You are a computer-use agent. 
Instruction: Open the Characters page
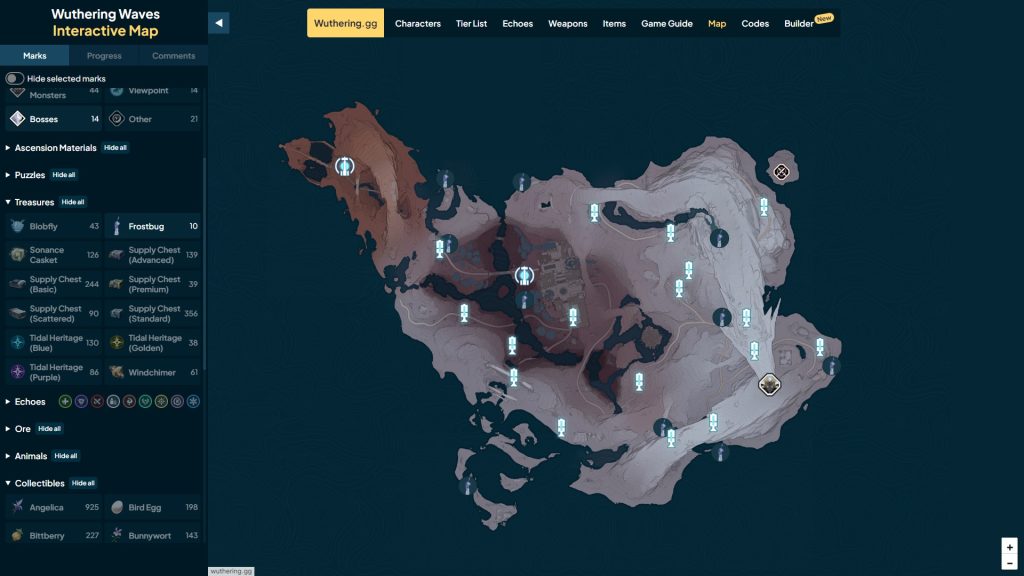[x=418, y=24]
